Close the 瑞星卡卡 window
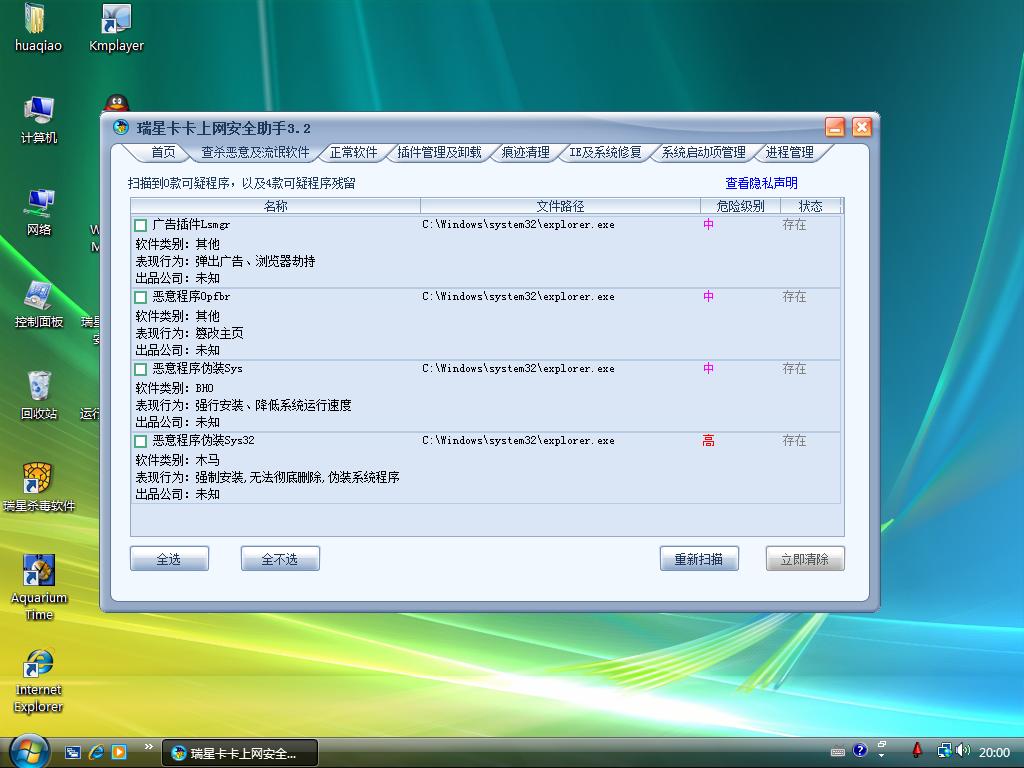Viewport: 1024px width, 768px height. click(x=861, y=127)
